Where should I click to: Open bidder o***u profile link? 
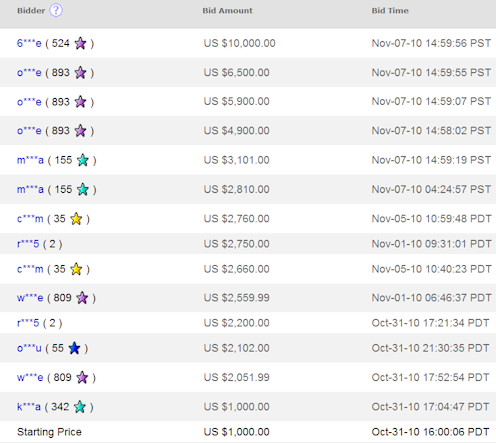[x=29, y=348]
